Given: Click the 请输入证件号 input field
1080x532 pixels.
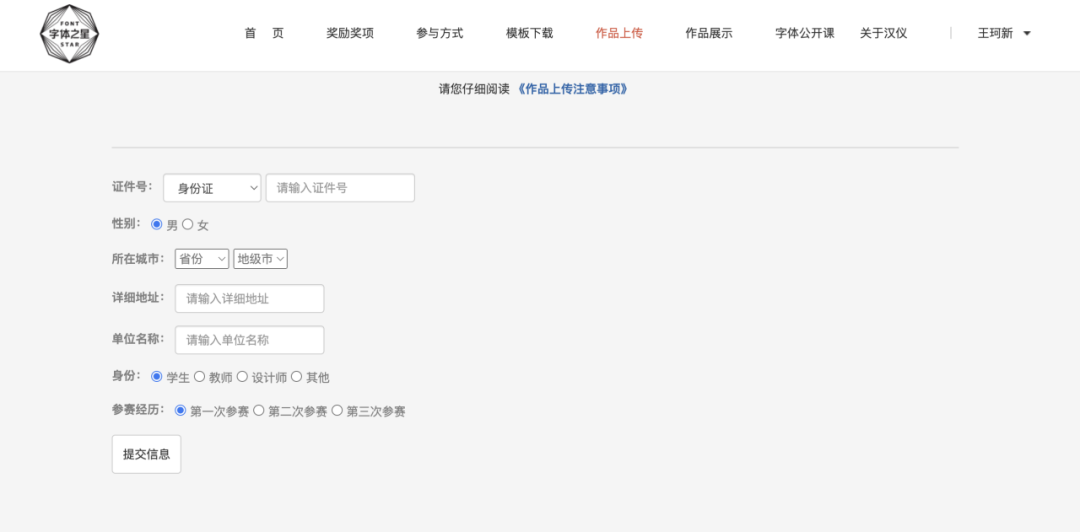Looking at the screenshot, I should pyautogui.click(x=340, y=188).
